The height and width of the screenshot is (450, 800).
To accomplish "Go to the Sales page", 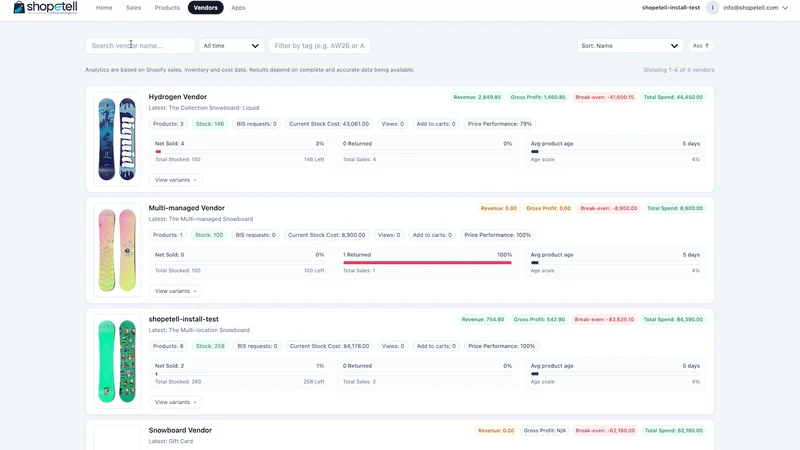I will point(134,8).
